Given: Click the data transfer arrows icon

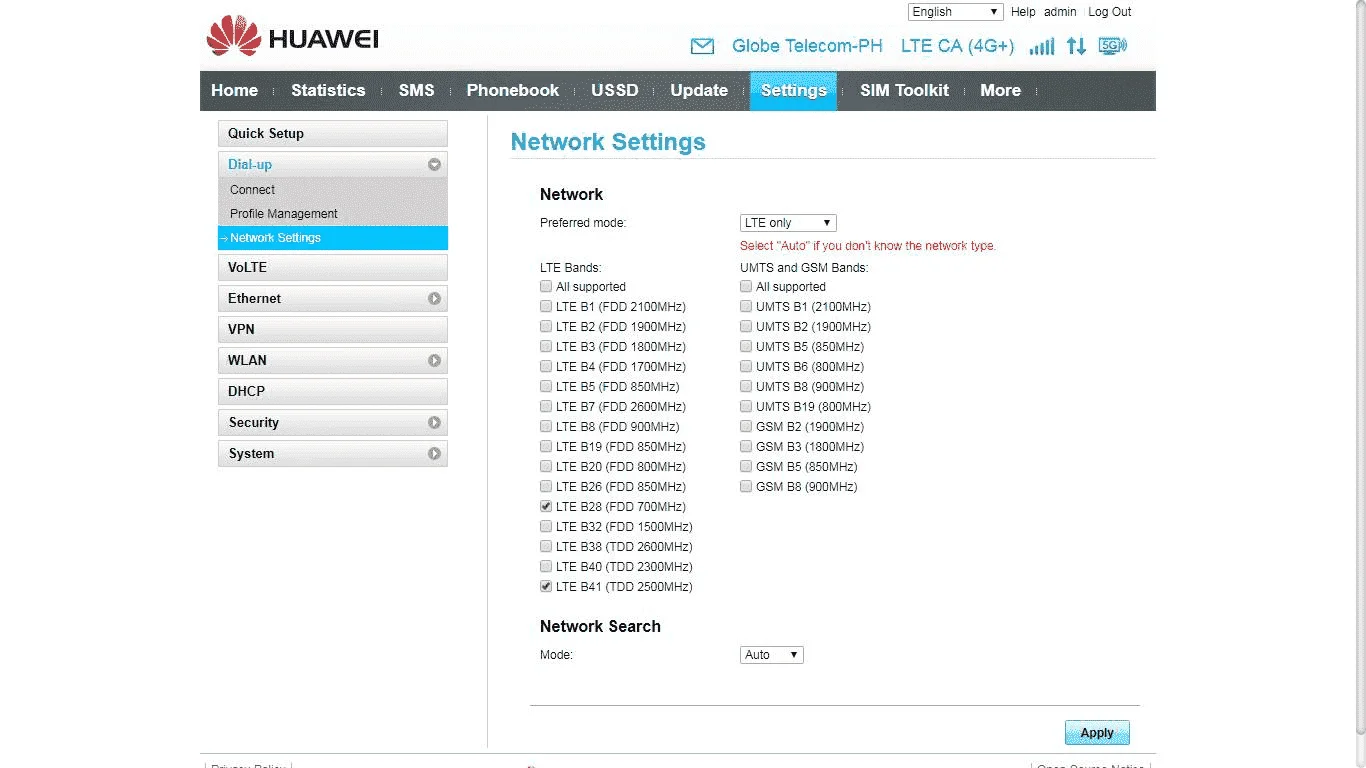Looking at the screenshot, I should point(1076,46).
